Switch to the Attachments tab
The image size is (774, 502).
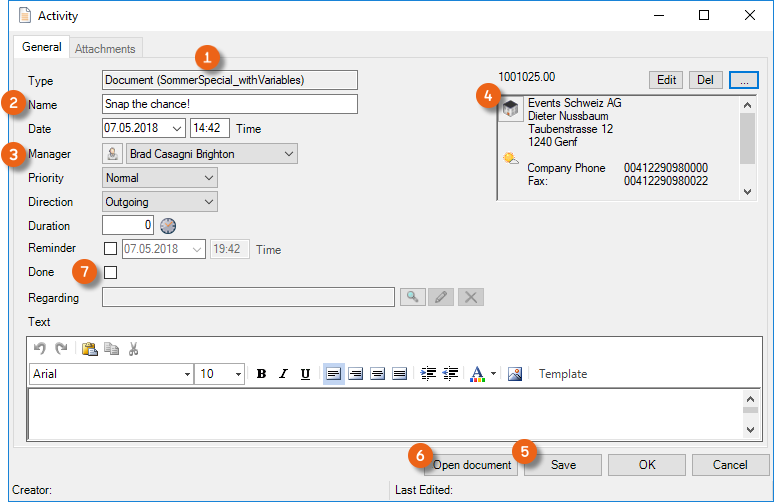coord(107,48)
